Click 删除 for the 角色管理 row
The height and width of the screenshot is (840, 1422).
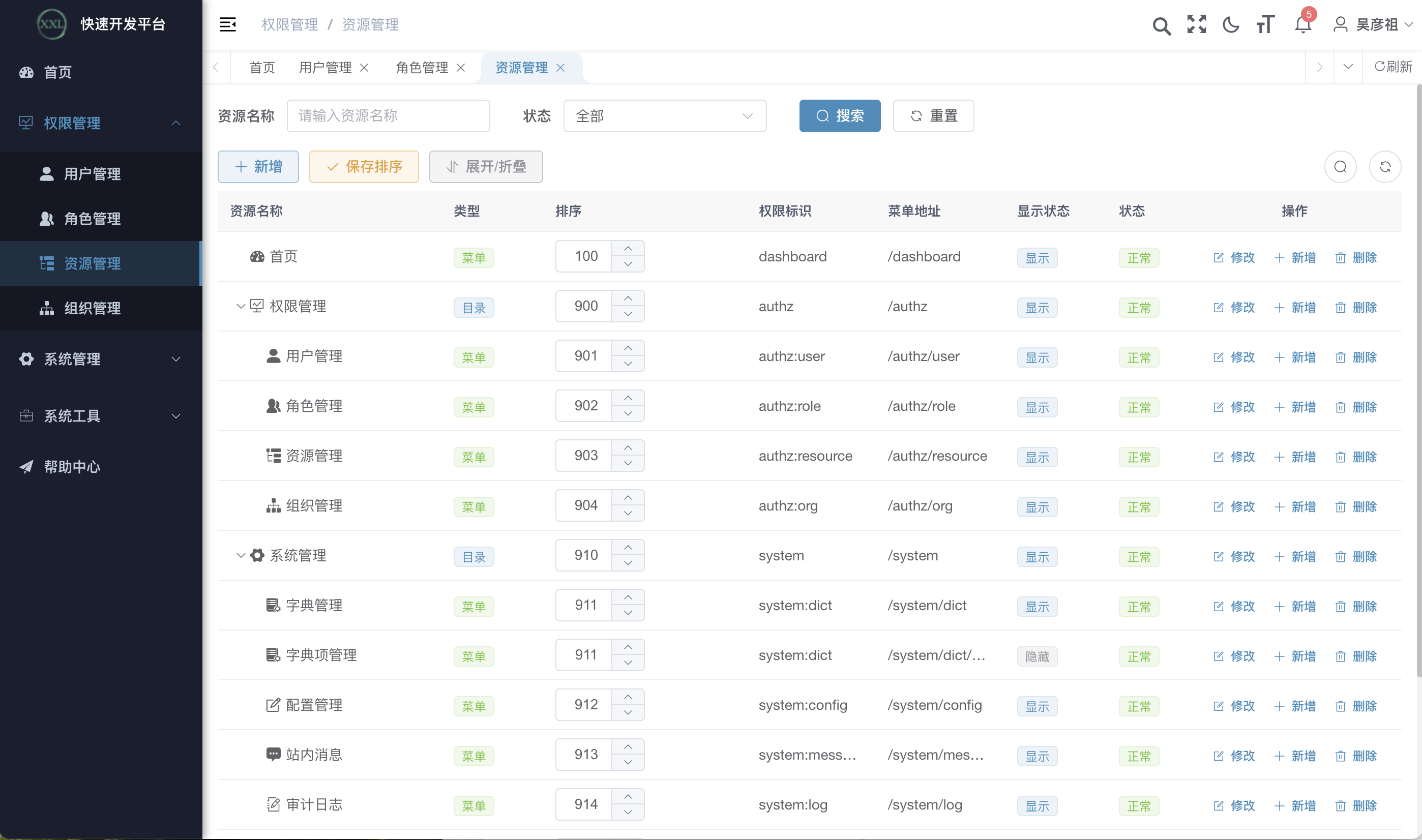click(x=1356, y=407)
